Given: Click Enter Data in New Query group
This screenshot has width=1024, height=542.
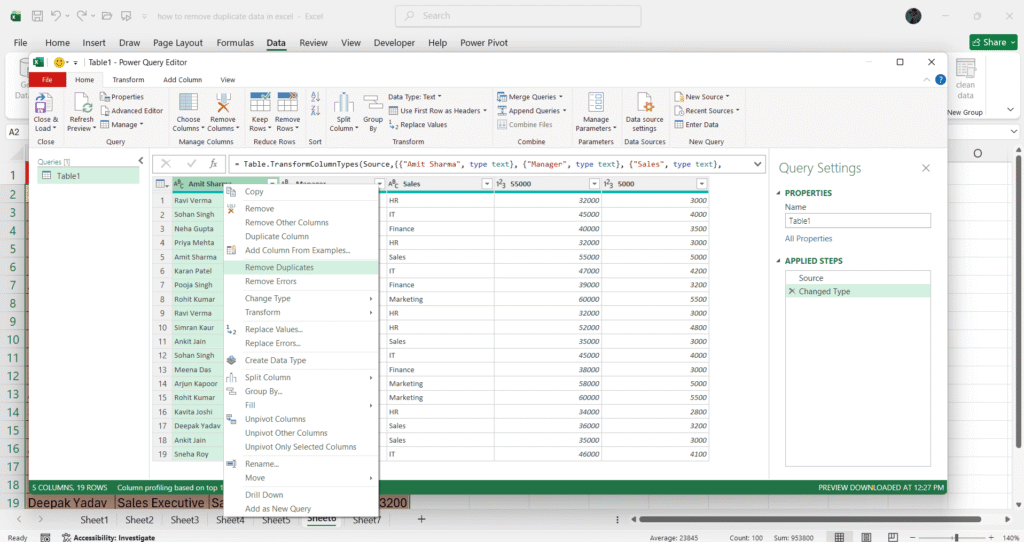Looking at the screenshot, I should 696,125.
